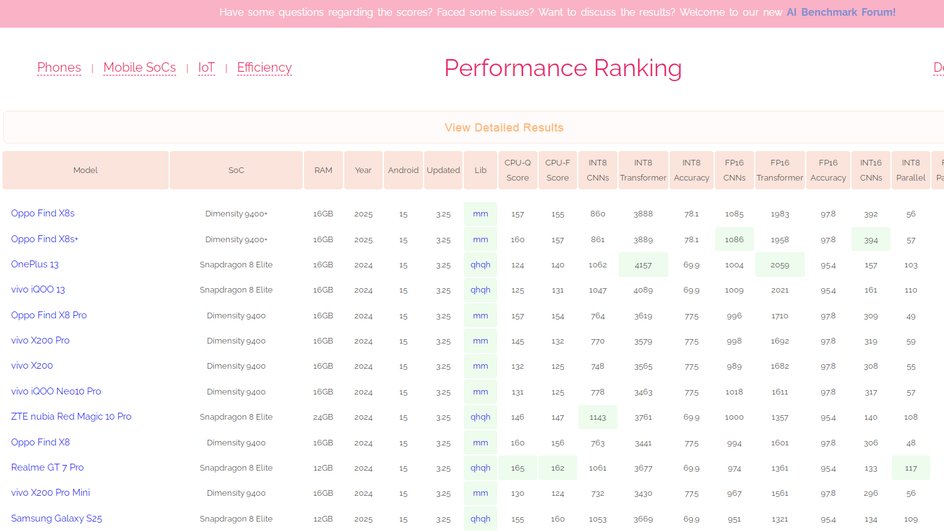The width and height of the screenshot is (944, 531).
Task: Click highlighted 2059 FP16 Transformer score
Action: tap(780, 265)
